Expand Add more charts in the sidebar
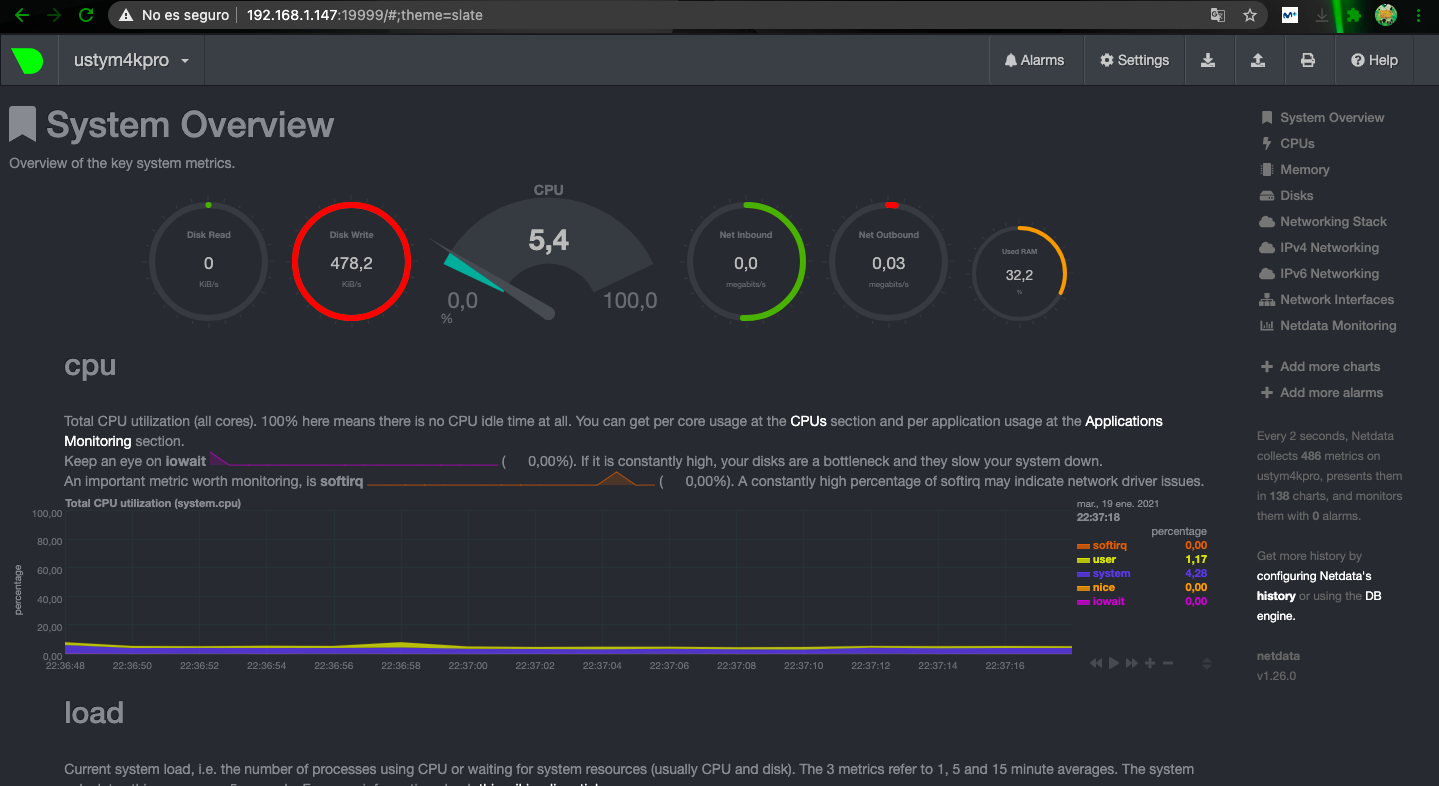1439x786 pixels. [x=1329, y=367]
